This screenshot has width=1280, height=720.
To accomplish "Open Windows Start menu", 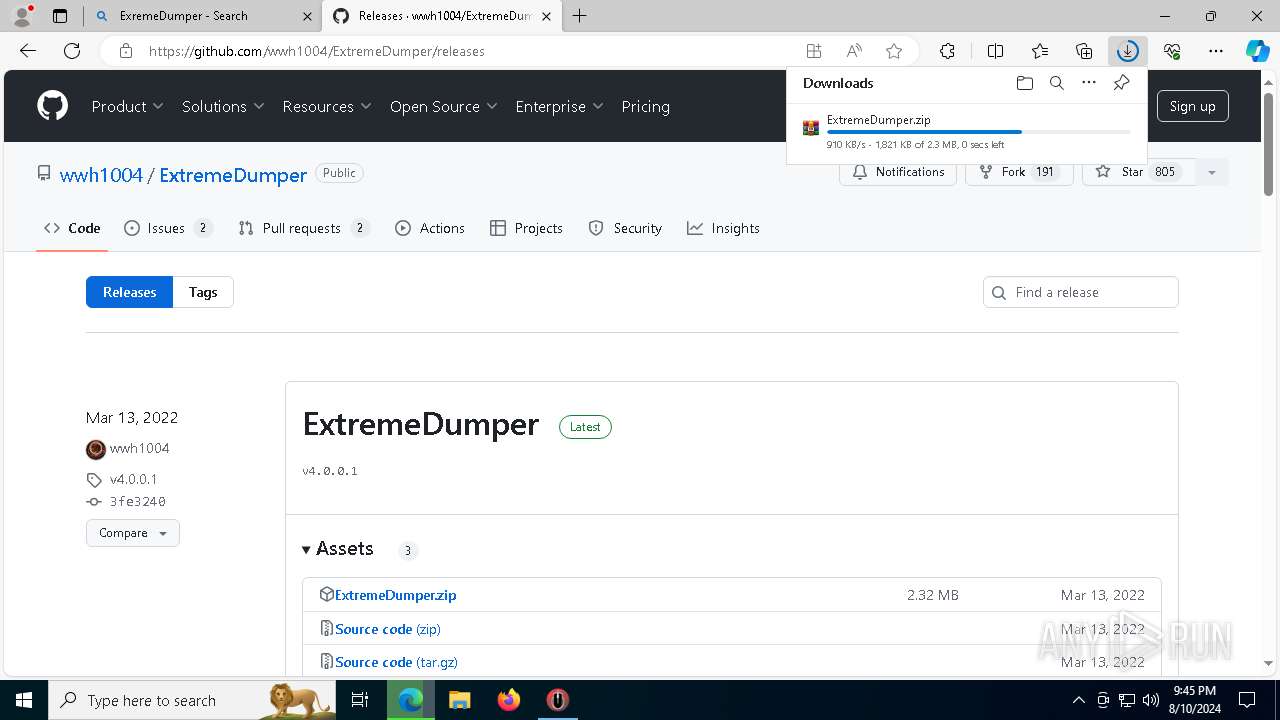I will 24,700.
